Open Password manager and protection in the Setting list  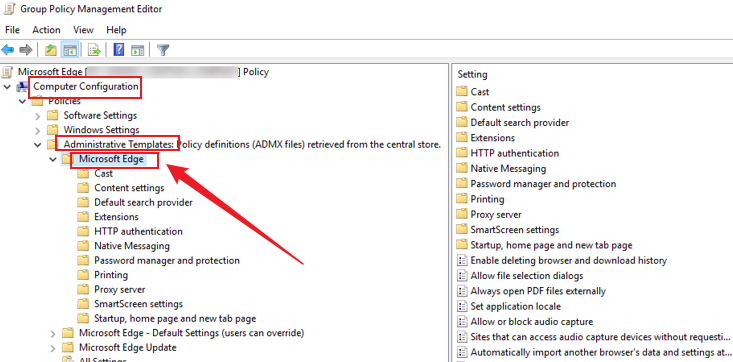[543, 184]
